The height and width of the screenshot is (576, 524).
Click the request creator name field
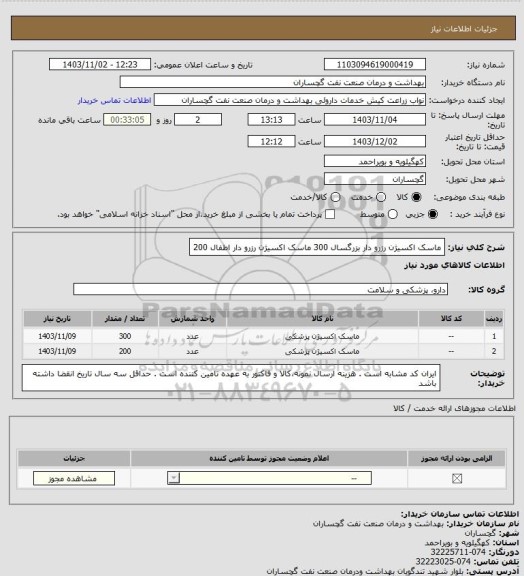pyautogui.click(x=290, y=100)
